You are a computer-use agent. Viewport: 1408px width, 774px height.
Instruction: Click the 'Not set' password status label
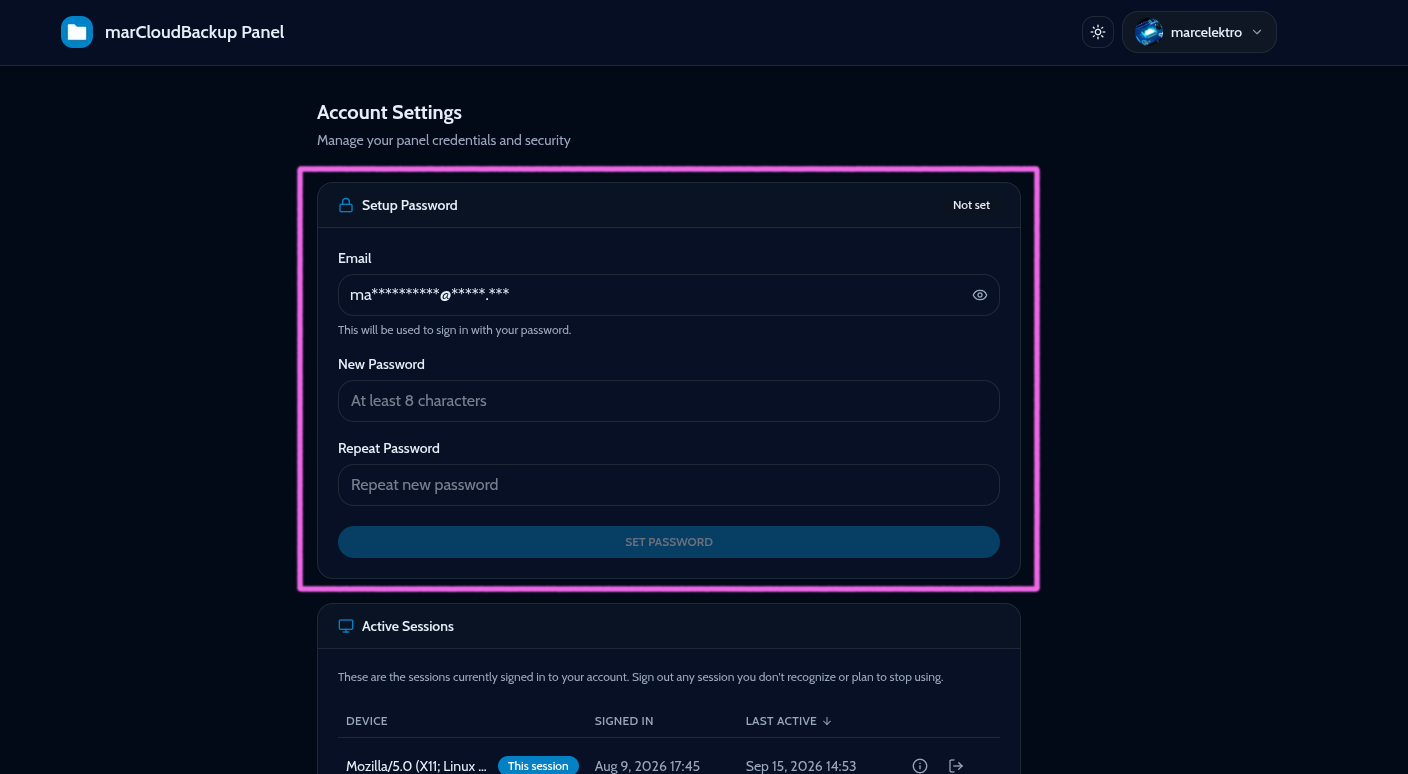971,205
